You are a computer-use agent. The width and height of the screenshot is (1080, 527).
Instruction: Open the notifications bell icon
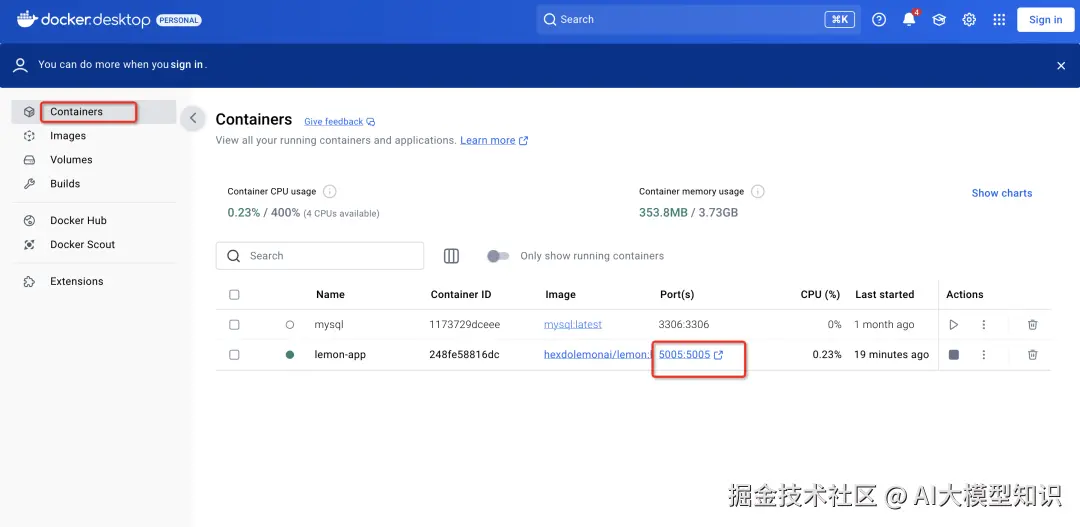tap(909, 19)
